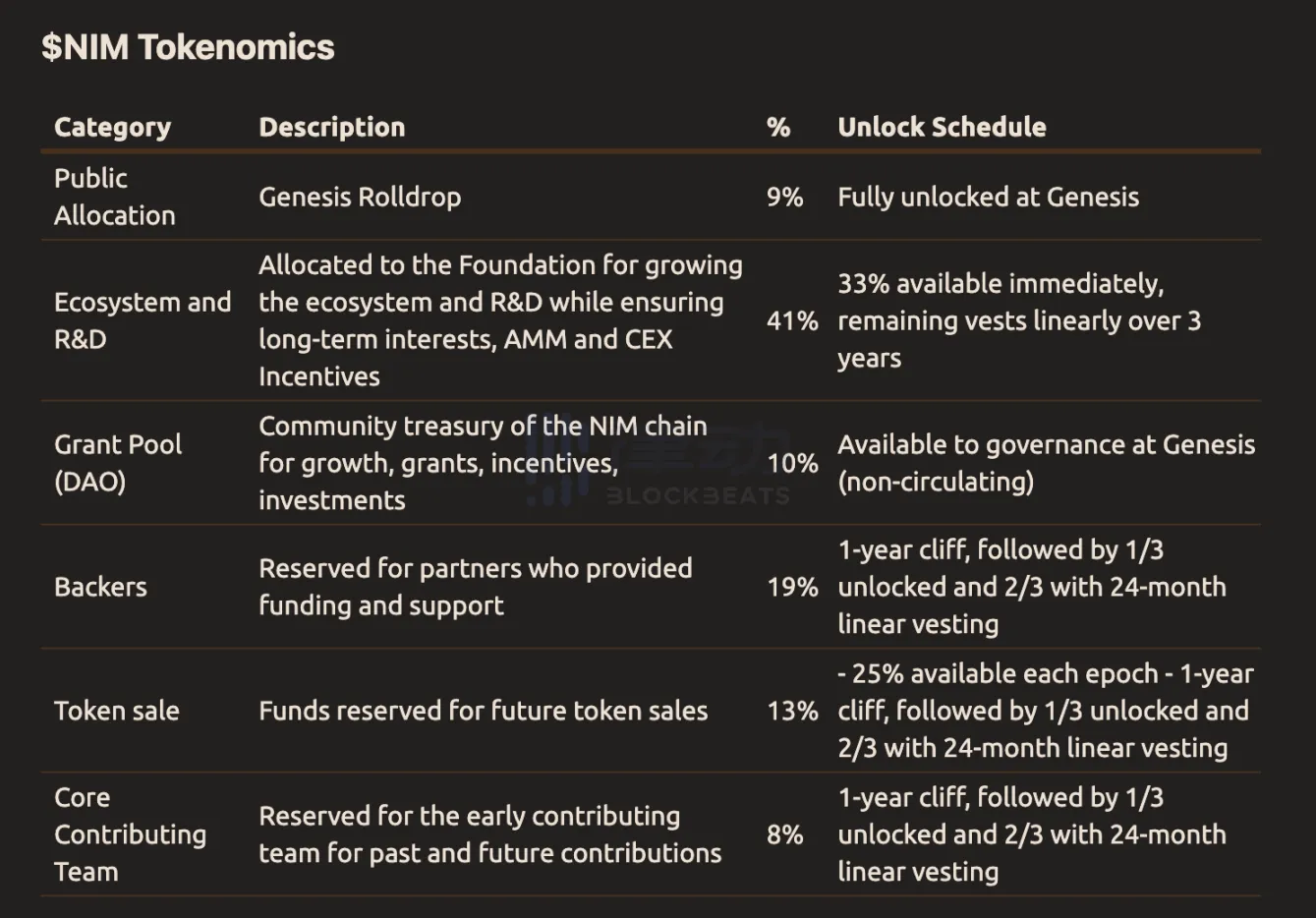The image size is (1316, 918).
Task: Click the Core Contributing Team row label
Action: pos(130,834)
